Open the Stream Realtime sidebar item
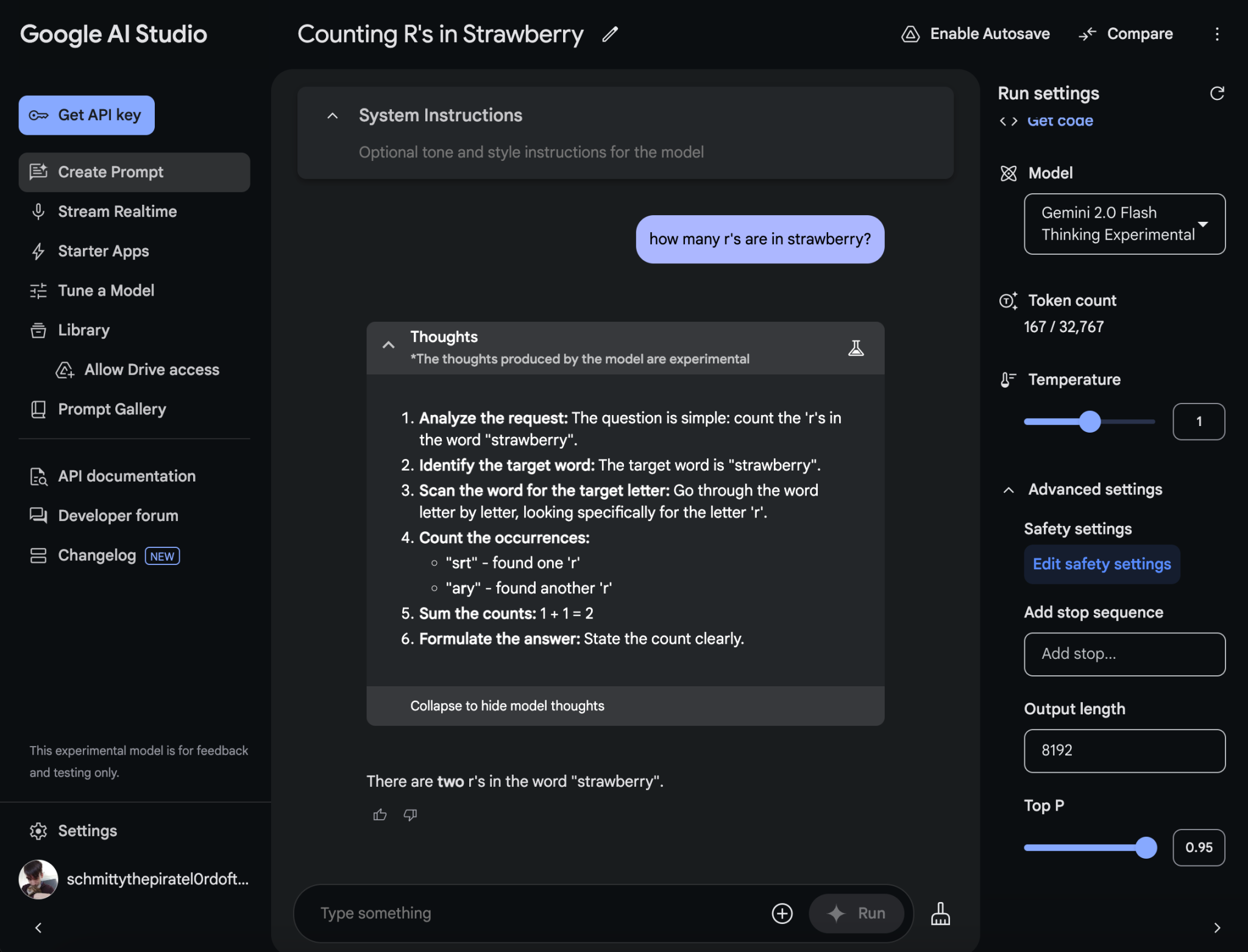Screen dimensions: 1248x952 [117, 211]
